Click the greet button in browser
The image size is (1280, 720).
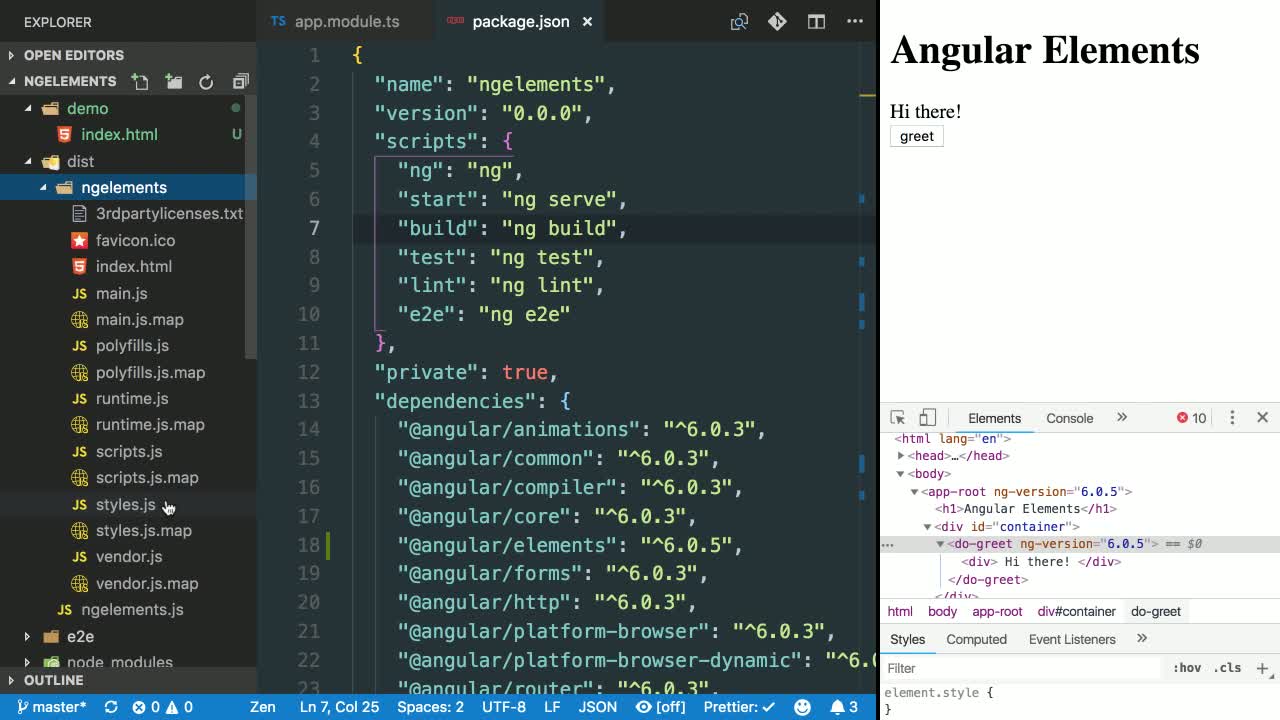[x=917, y=136]
